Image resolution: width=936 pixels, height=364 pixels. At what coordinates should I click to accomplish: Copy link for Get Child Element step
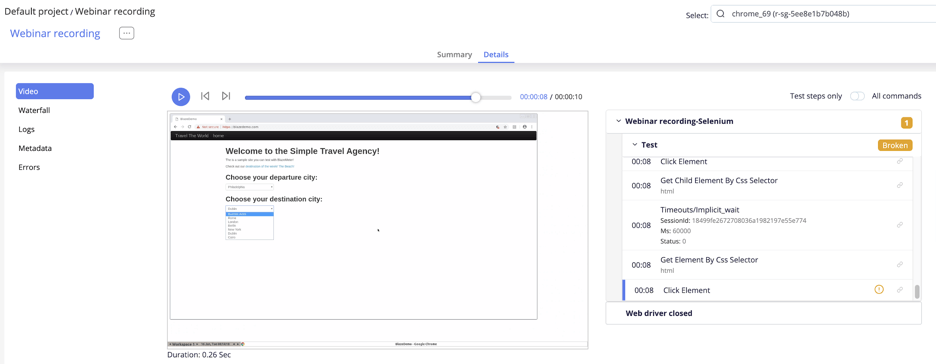point(900,186)
